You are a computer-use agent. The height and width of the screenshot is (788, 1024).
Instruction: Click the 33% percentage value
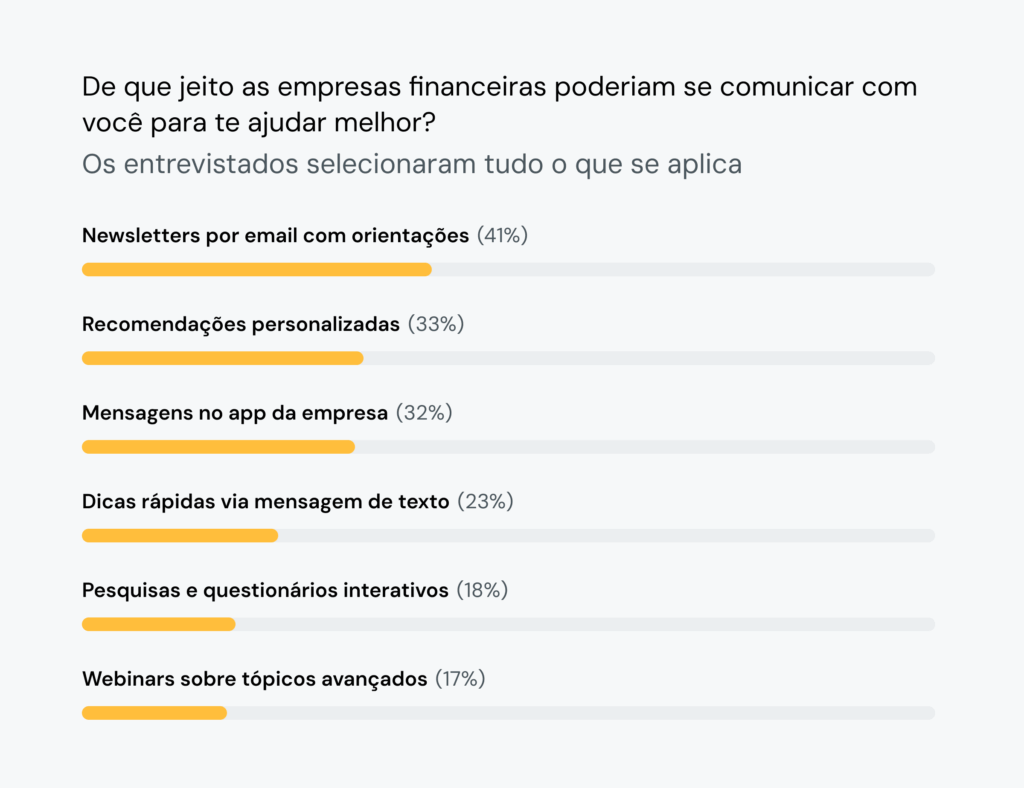(x=436, y=325)
